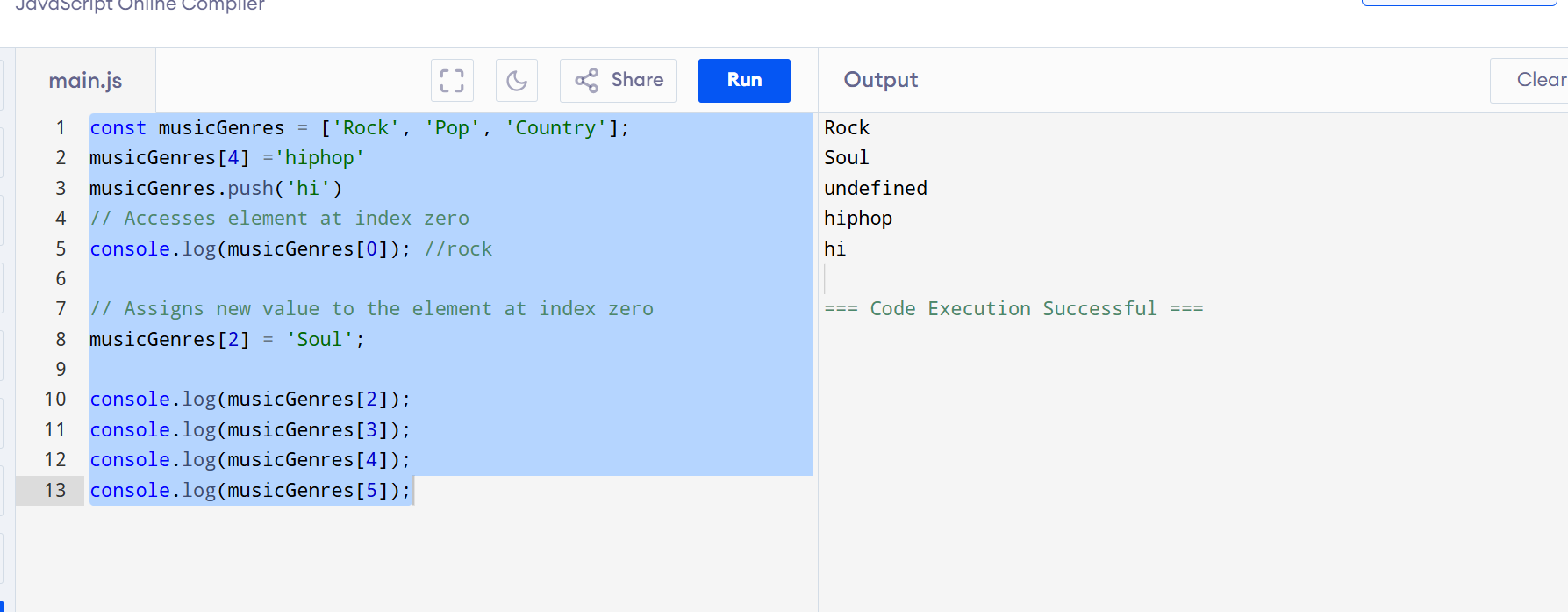This screenshot has height=612, width=1568.
Task: Click line number 13 in the gutter
Action: pyautogui.click(x=55, y=490)
